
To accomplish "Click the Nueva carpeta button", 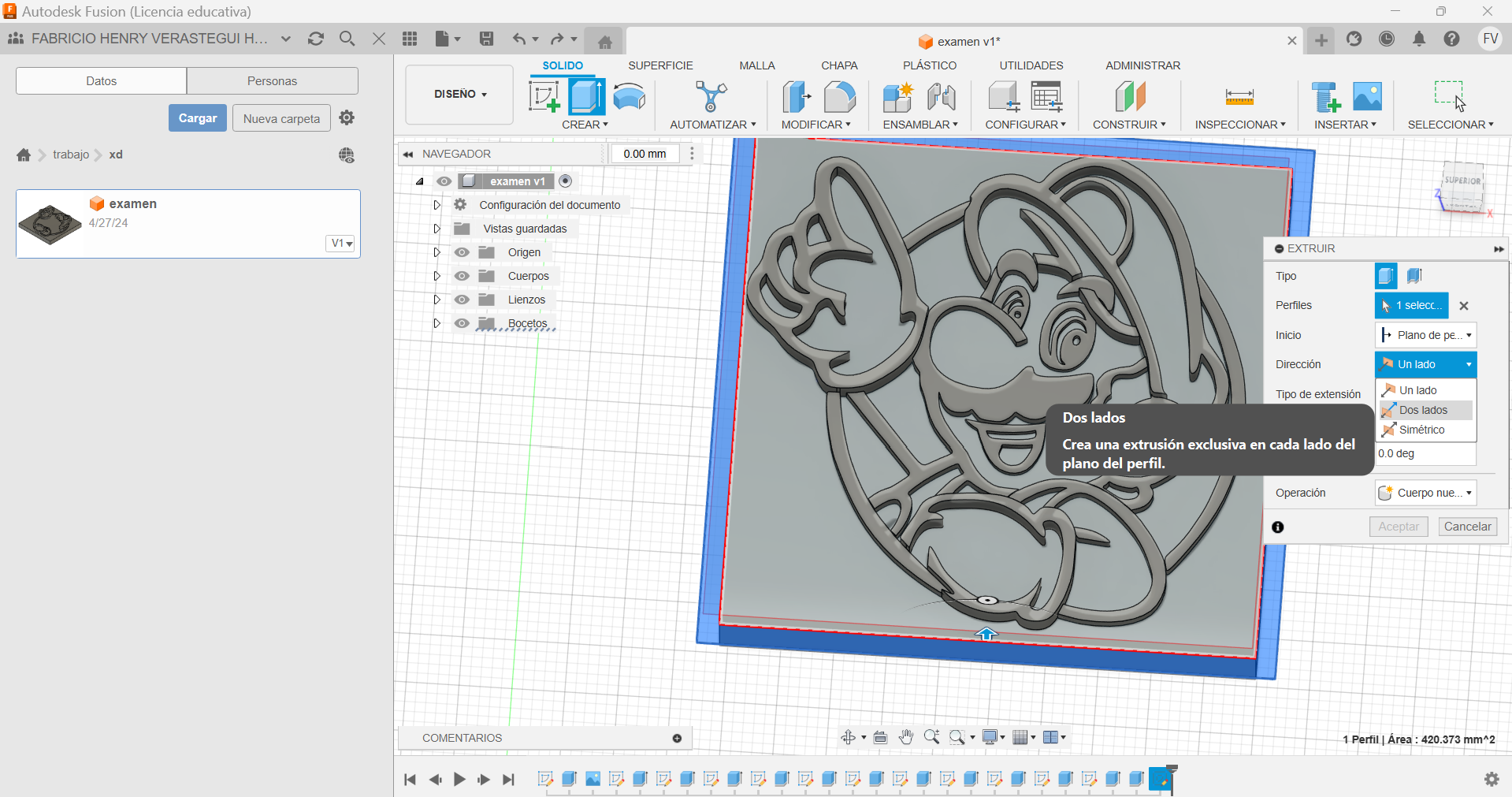I will coord(281,118).
